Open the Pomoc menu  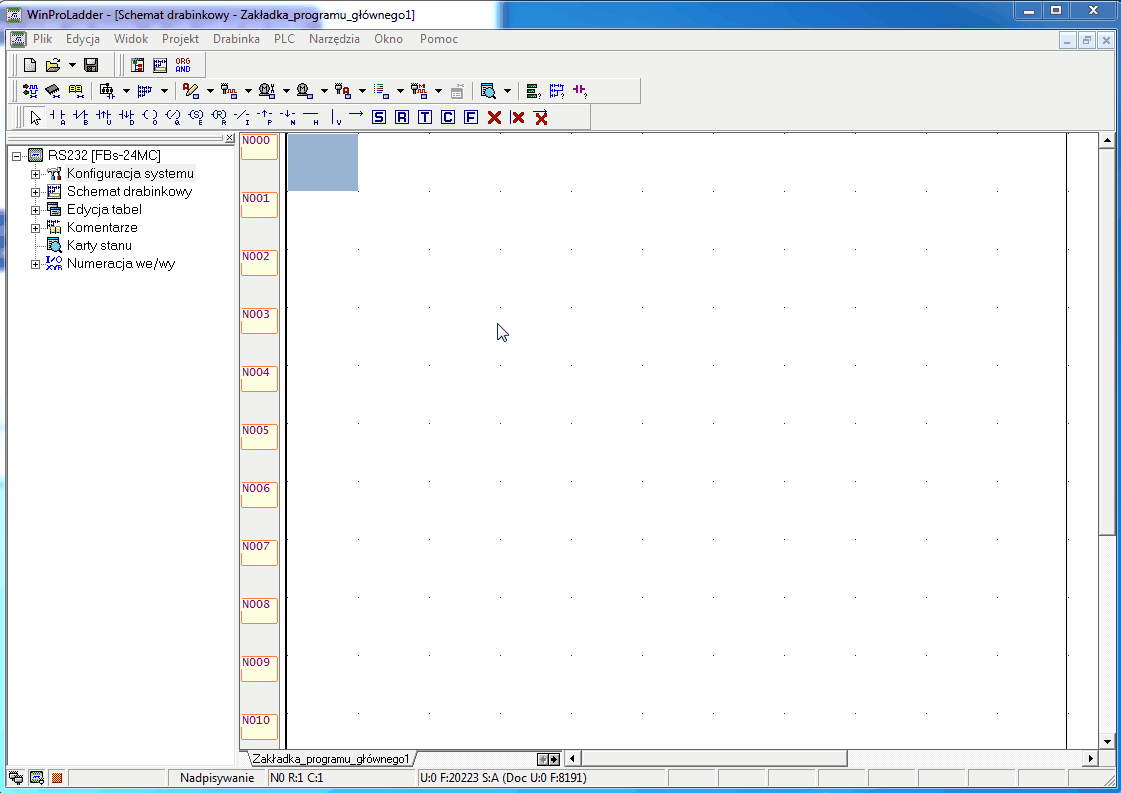tap(438, 39)
